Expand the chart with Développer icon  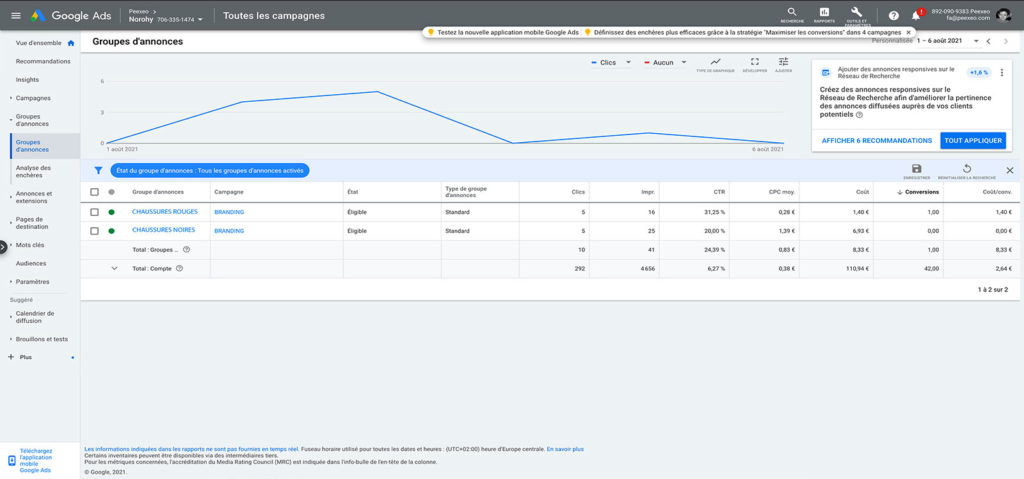(754, 64)
